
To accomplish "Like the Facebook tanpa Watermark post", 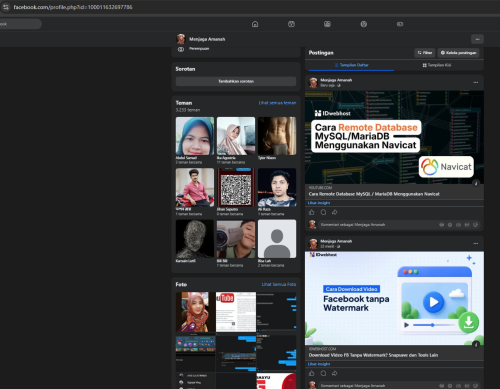I will pyautogui.click(x=312, y=373).
